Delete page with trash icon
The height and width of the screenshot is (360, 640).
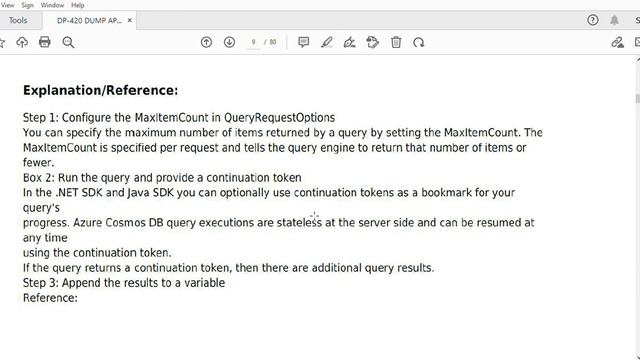[x=396, y=42]
